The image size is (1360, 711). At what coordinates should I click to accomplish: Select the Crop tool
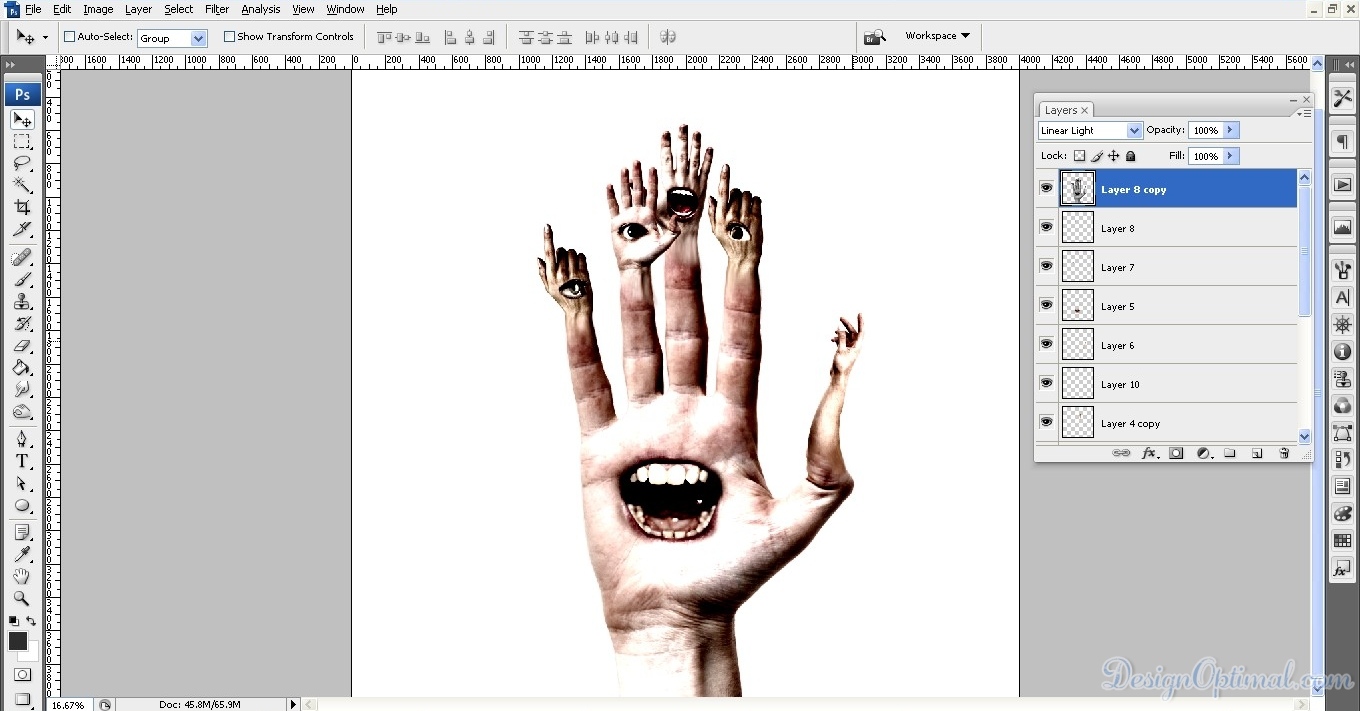click(22, 208)
